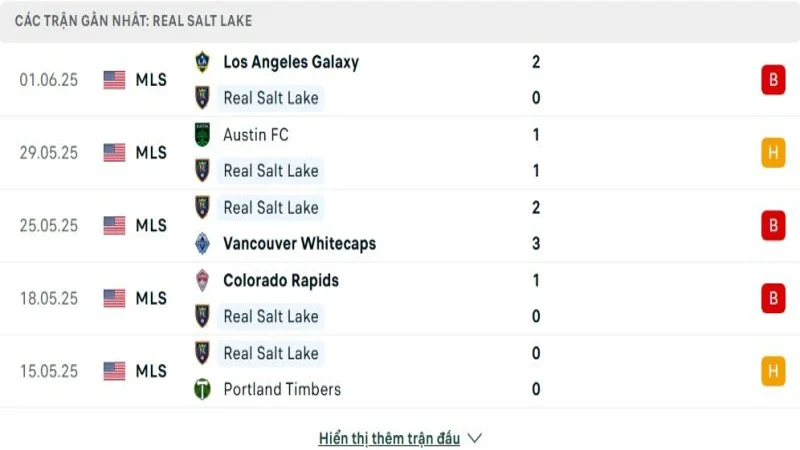Click the Colorado Rapids team crest
Viewport: 800px width, 450px height.
click(203, 280)
